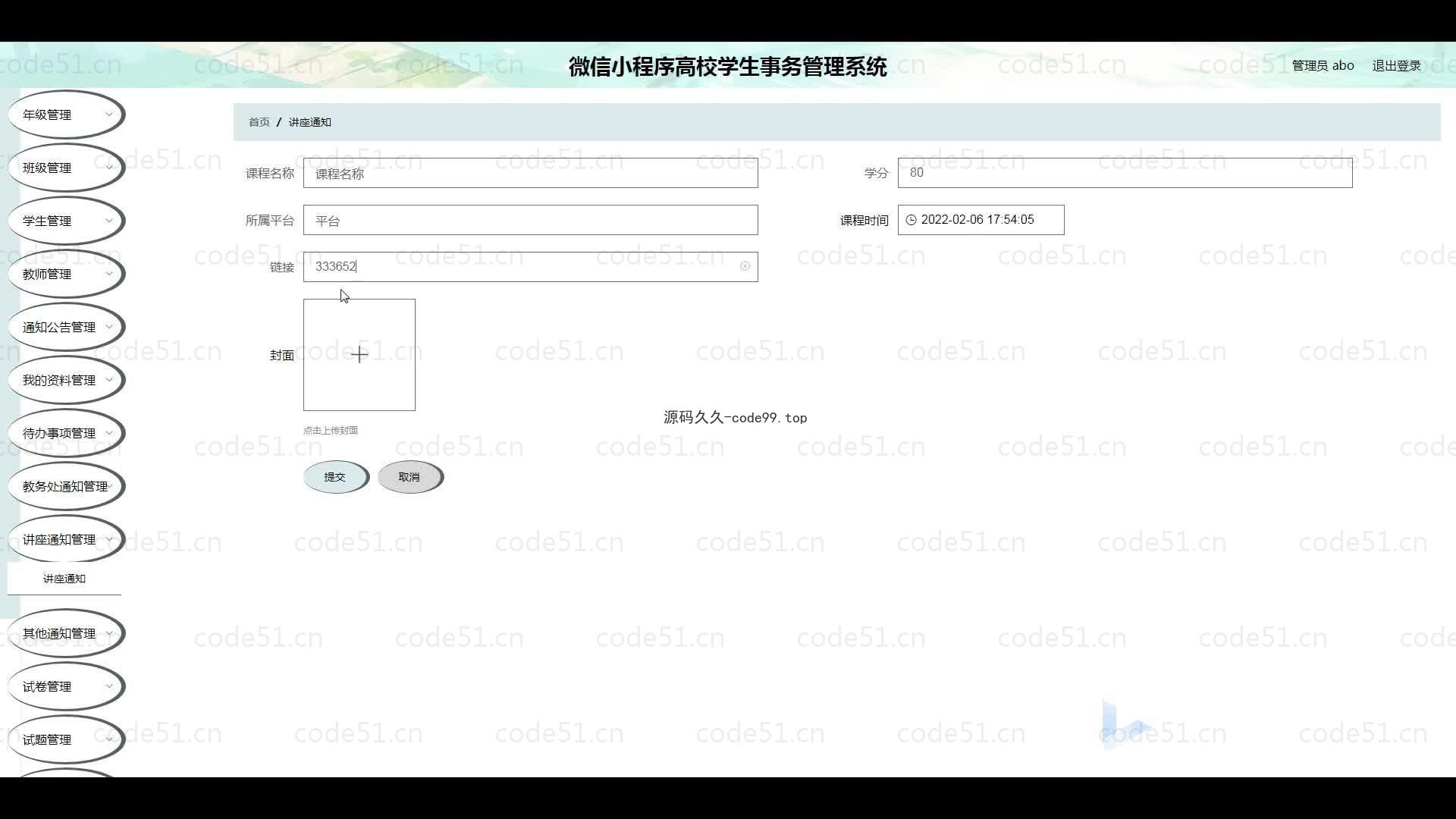Open the clock icon of the 课程时间 picker
The width and height of the screenshot is (1456, 819).
coord(911,220)
